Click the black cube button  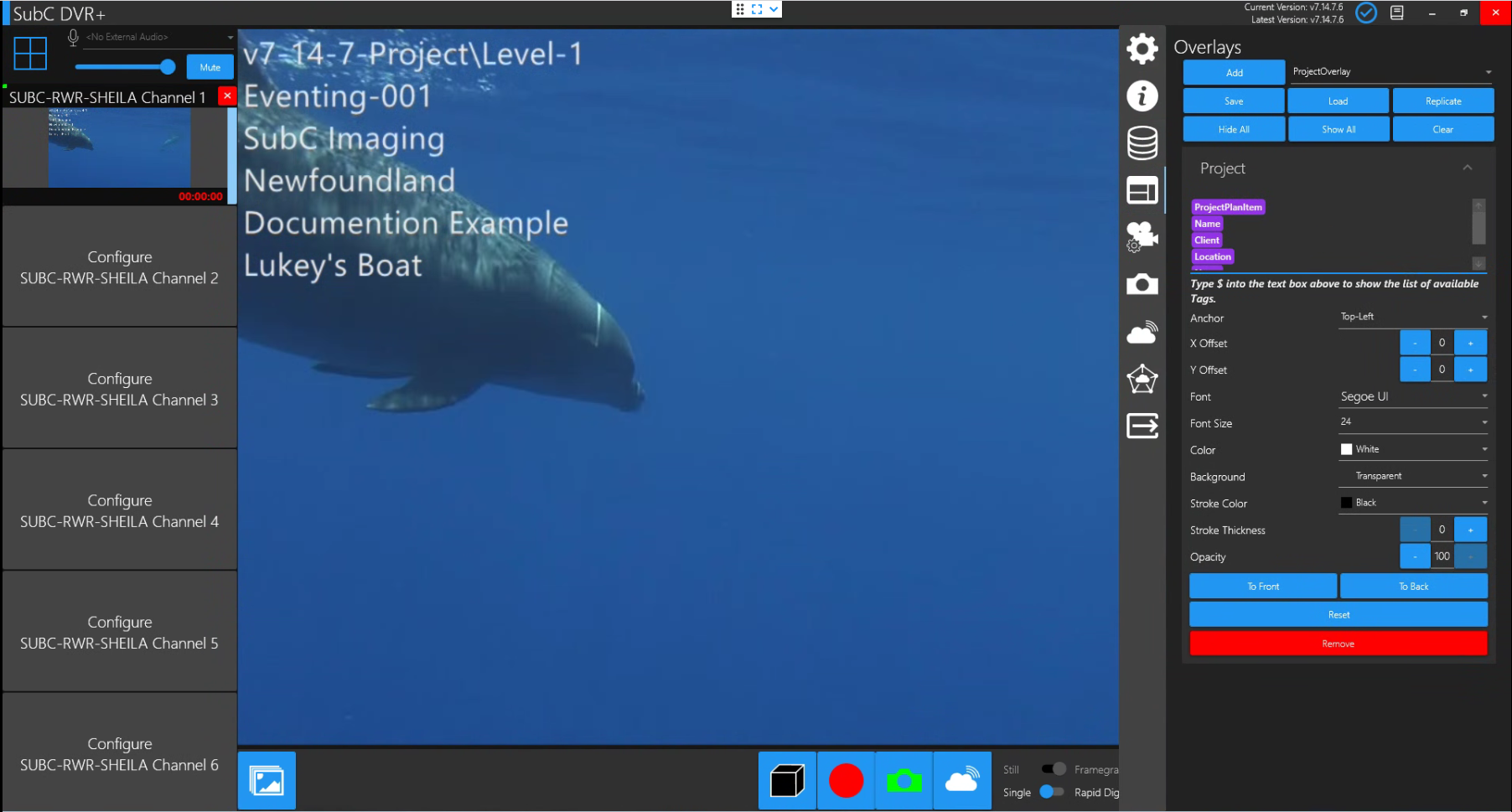787,780
